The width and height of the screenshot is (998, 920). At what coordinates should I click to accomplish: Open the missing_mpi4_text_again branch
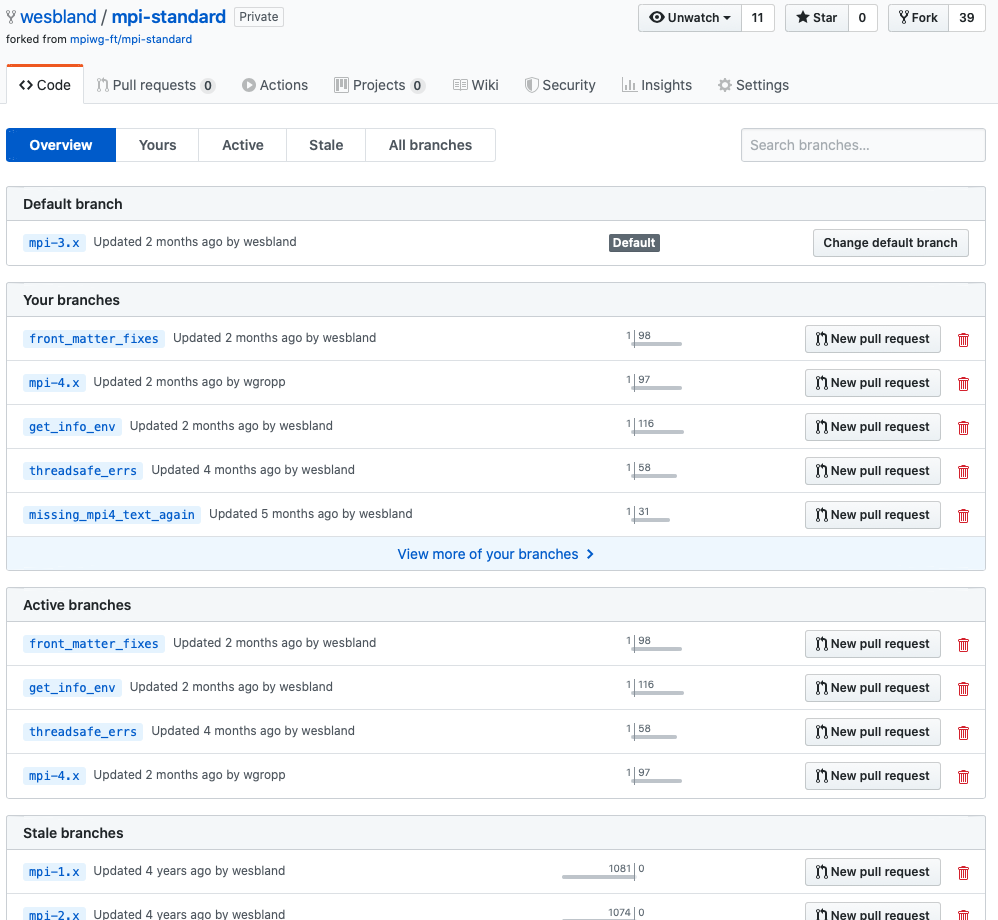click(x=111, y=514)
